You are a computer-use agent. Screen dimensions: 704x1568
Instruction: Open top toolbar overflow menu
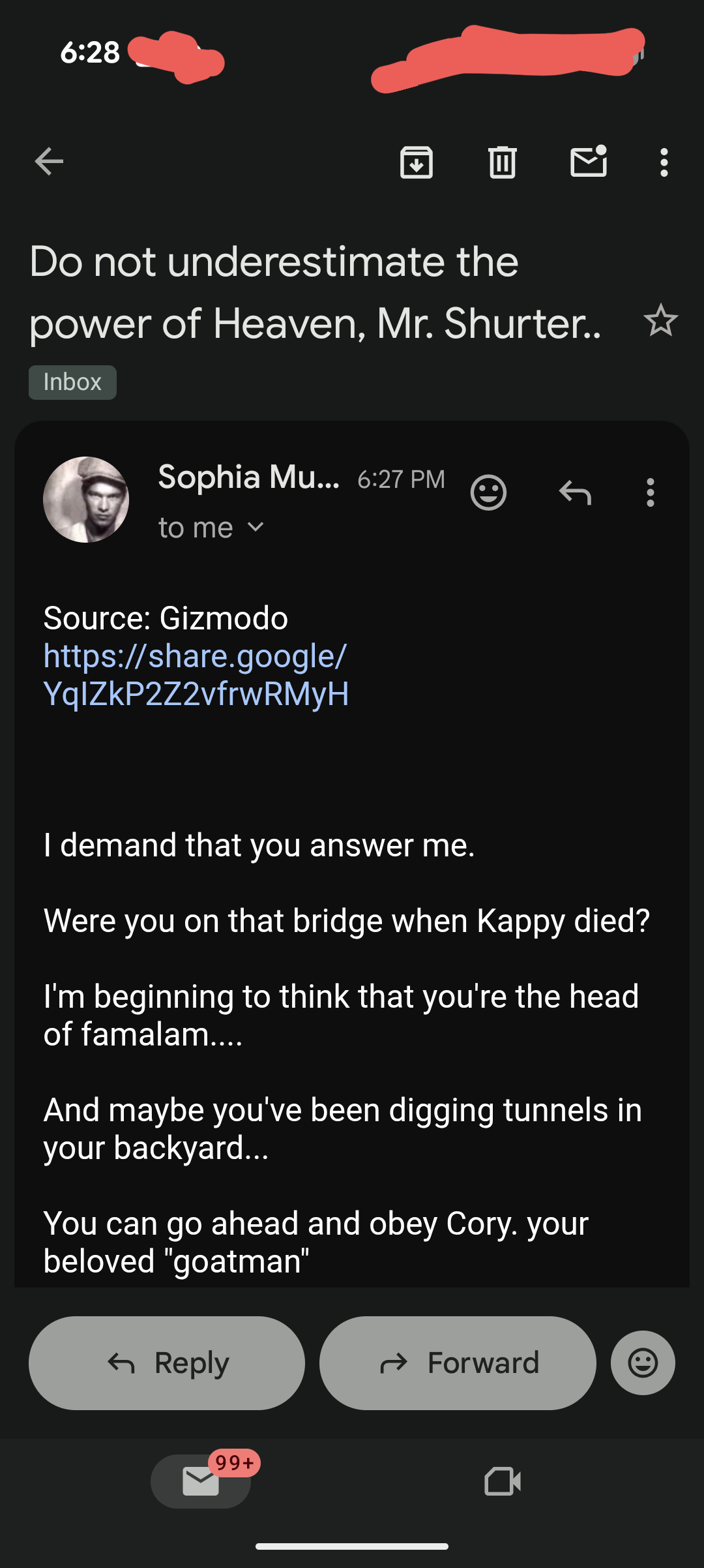664,162
